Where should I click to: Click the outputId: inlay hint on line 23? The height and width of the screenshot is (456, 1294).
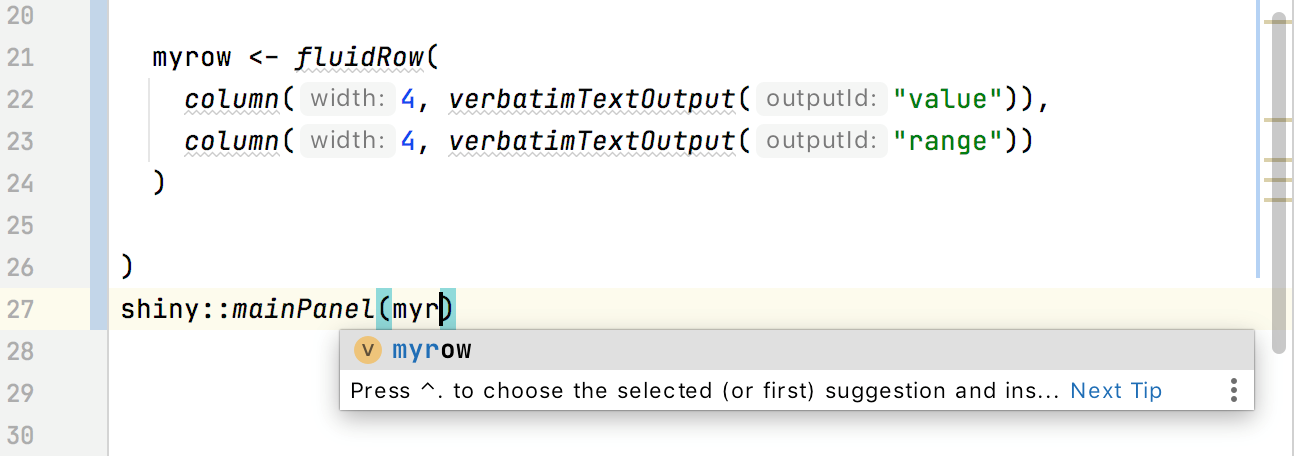(x=821, y=141)
